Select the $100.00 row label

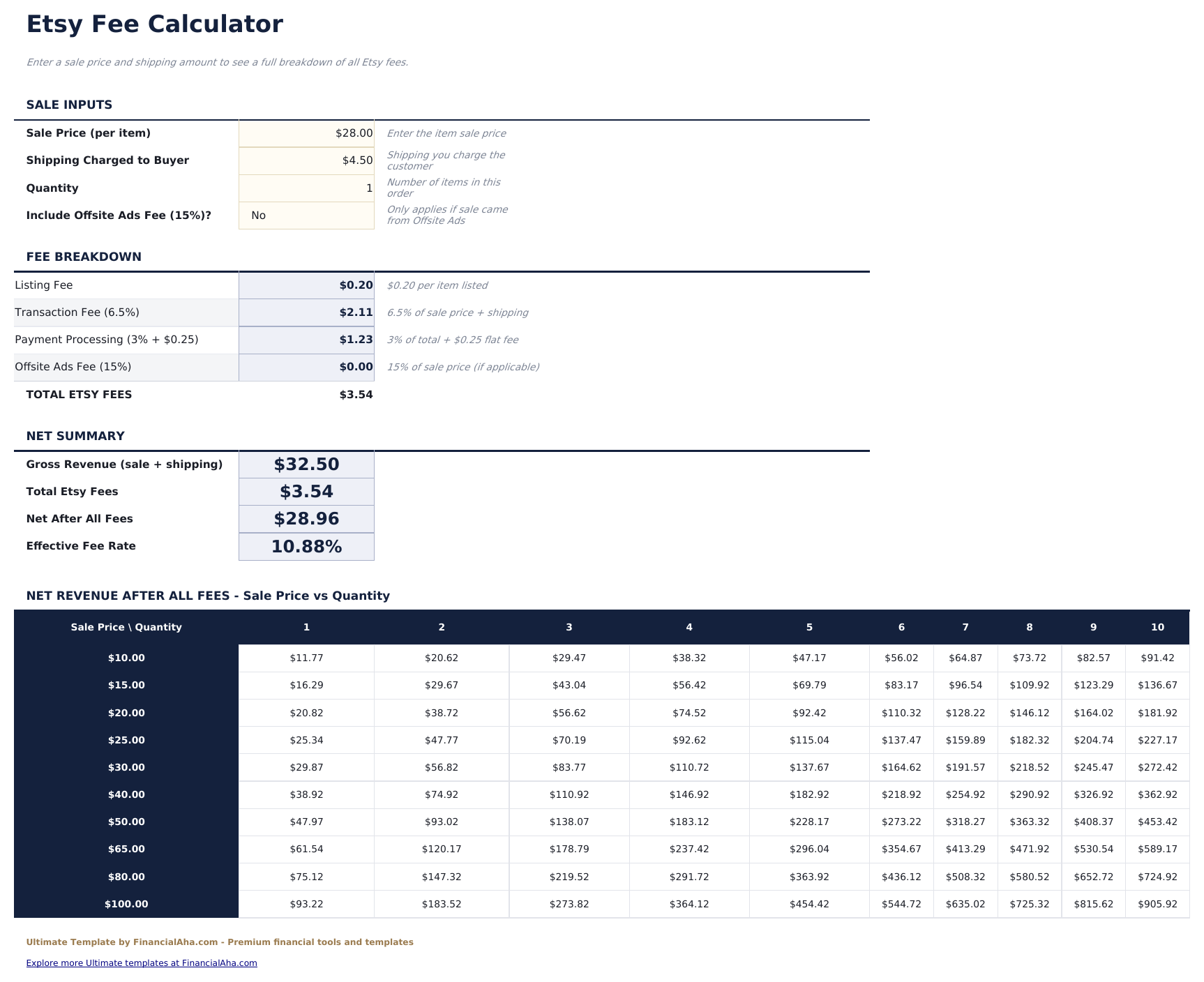pos(126,903)
